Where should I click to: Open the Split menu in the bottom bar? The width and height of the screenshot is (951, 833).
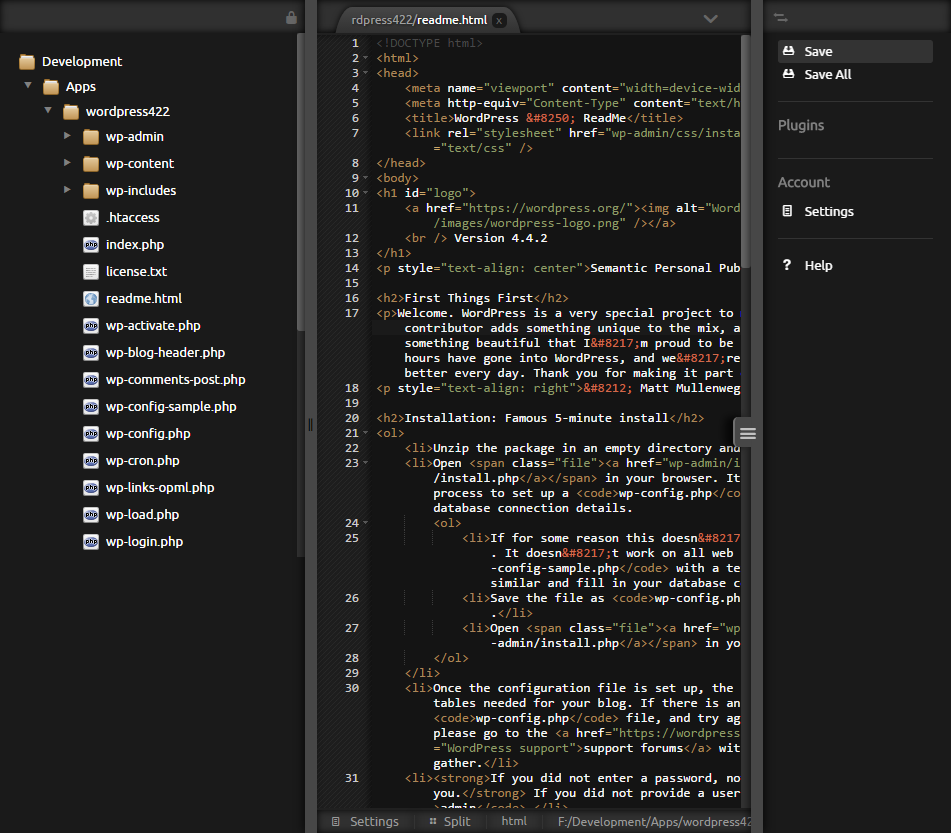coord(448,821)
